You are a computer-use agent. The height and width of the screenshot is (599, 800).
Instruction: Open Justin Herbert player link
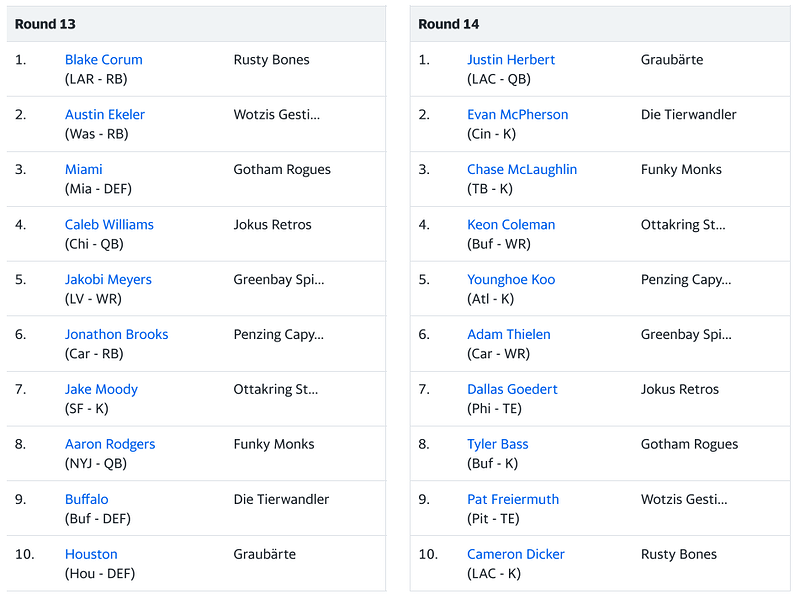tap(510, 60)
